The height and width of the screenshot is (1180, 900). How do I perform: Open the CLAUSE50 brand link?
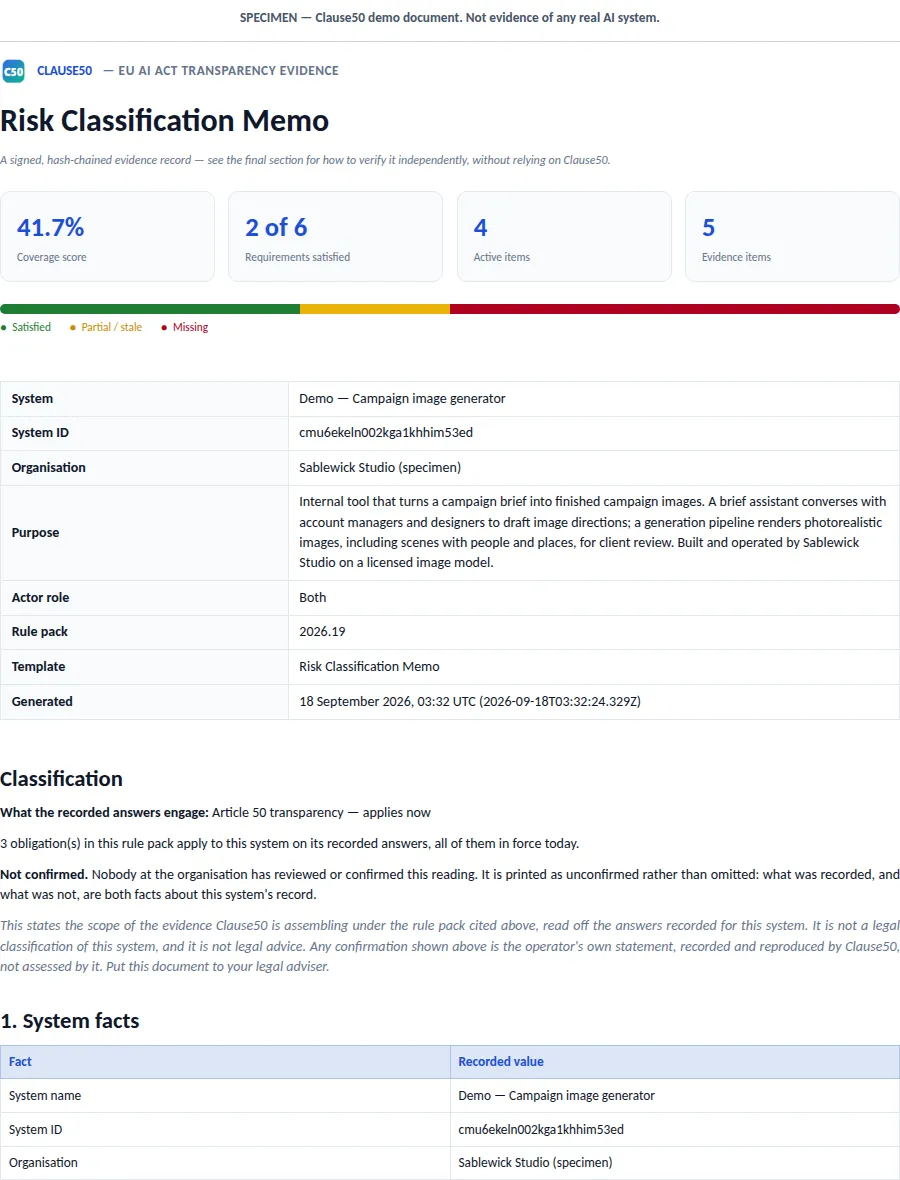point(65,71)
